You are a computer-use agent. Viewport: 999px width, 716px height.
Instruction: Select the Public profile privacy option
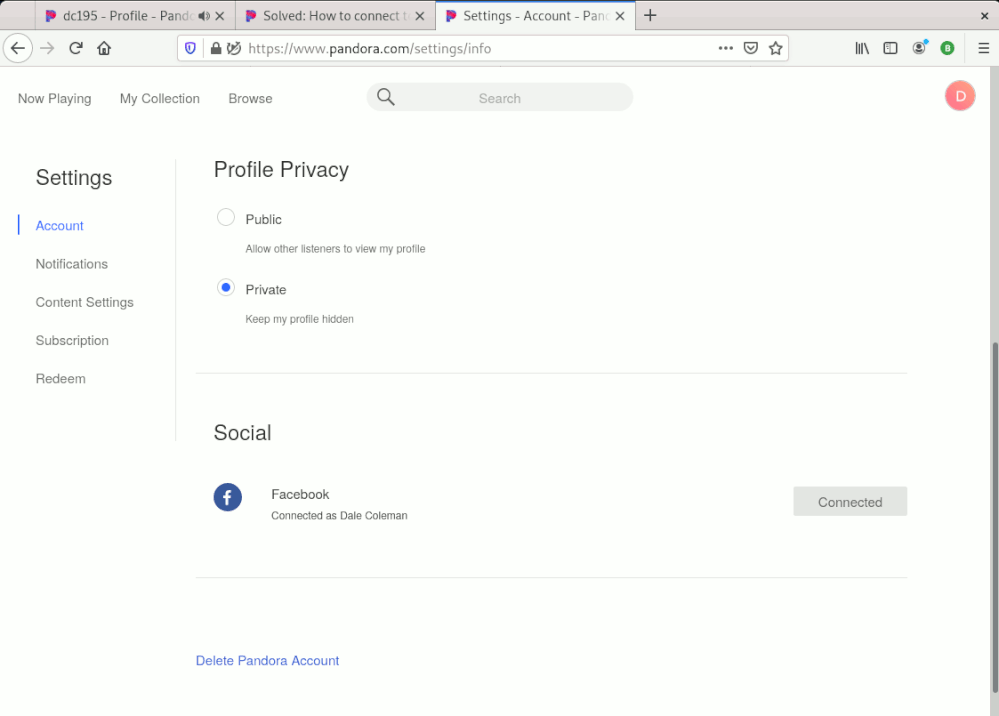click(x=226, y=217)
